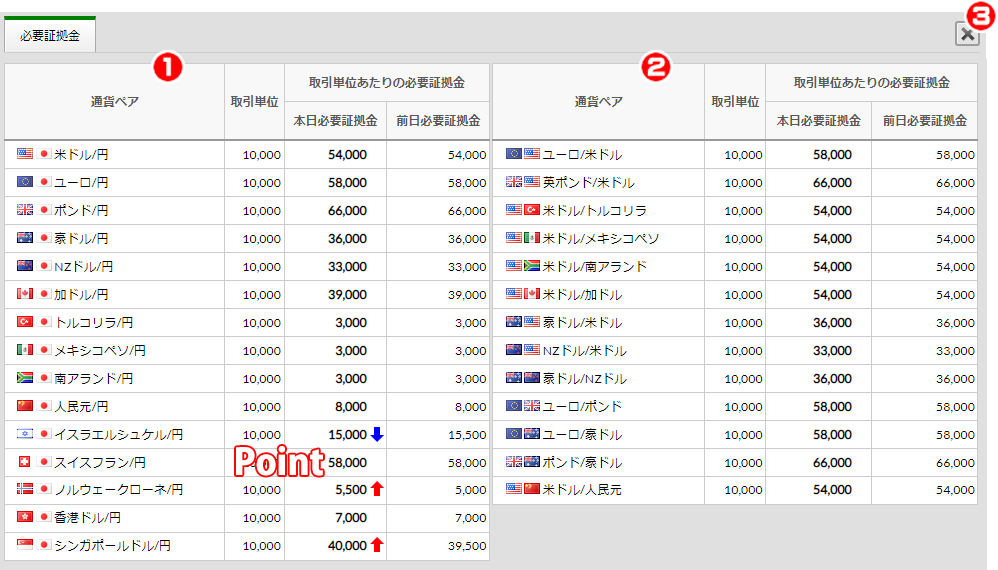Select the ノルウェークローネ/円 currency pair
The image size is (998, 570).
click(x=118, y=490)
